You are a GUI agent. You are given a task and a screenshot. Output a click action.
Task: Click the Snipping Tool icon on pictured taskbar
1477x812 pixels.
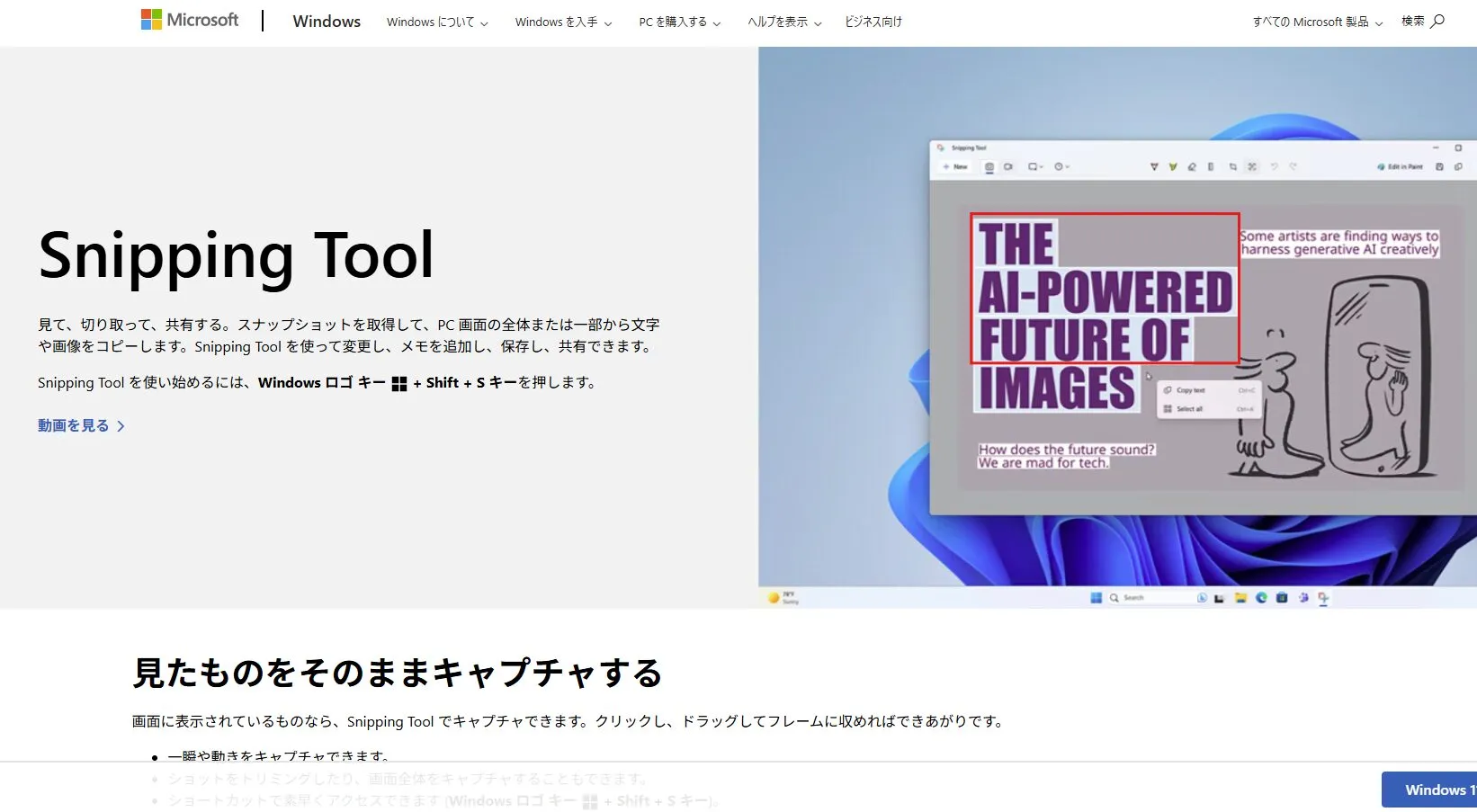point(1323,598)
